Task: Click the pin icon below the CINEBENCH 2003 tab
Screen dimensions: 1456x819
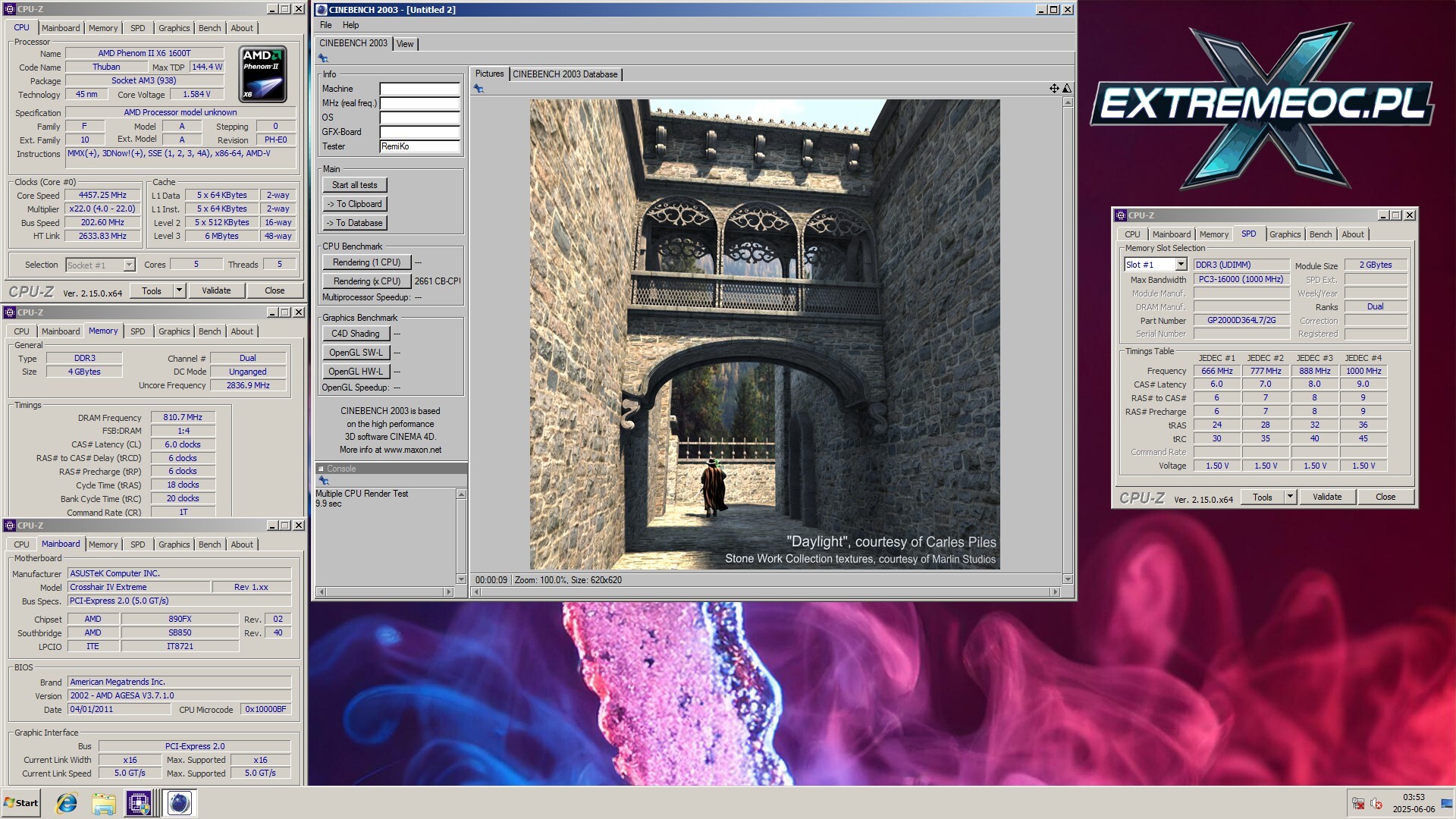Action: (323, 58)
